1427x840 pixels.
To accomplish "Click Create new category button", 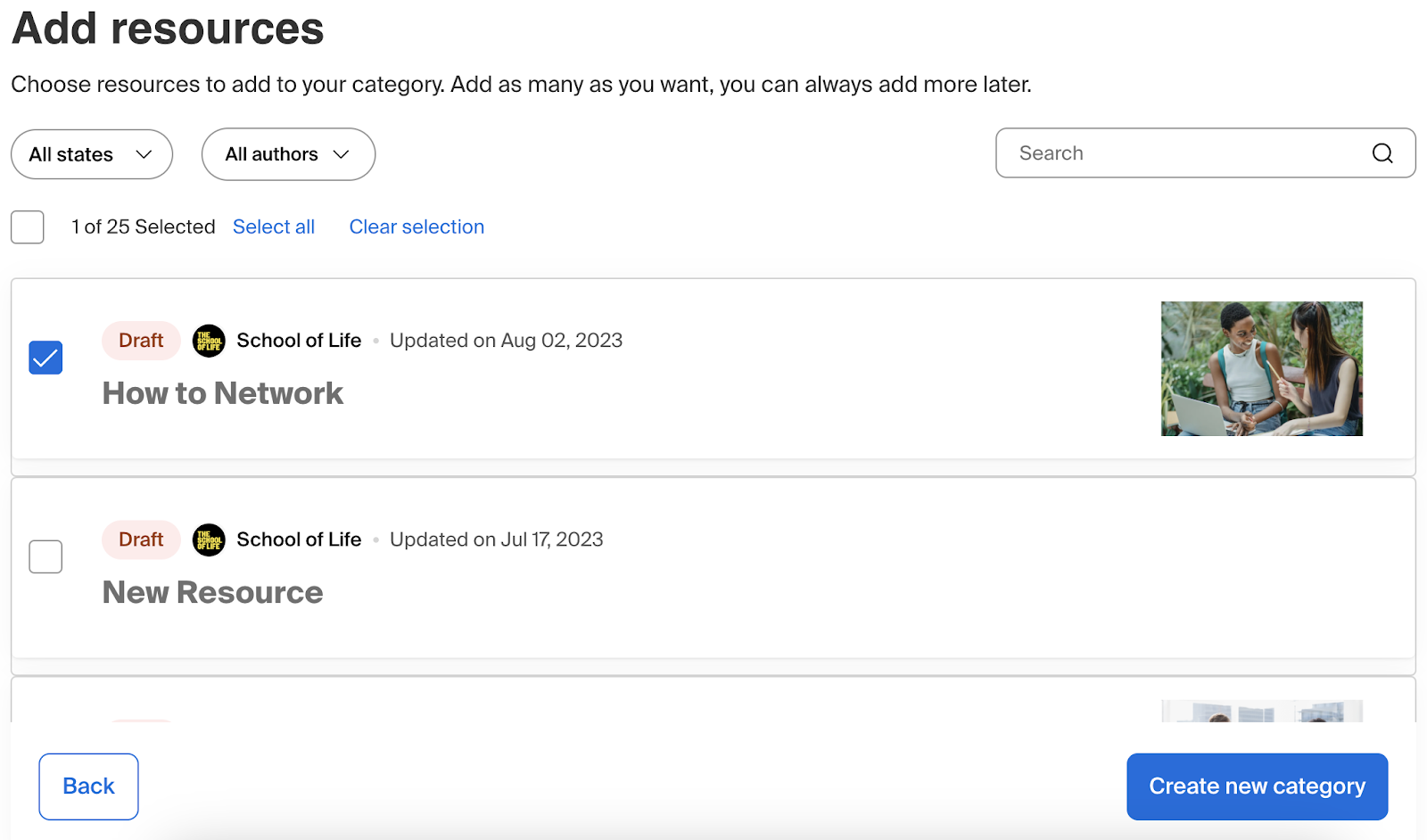I will click(1257, 786).
